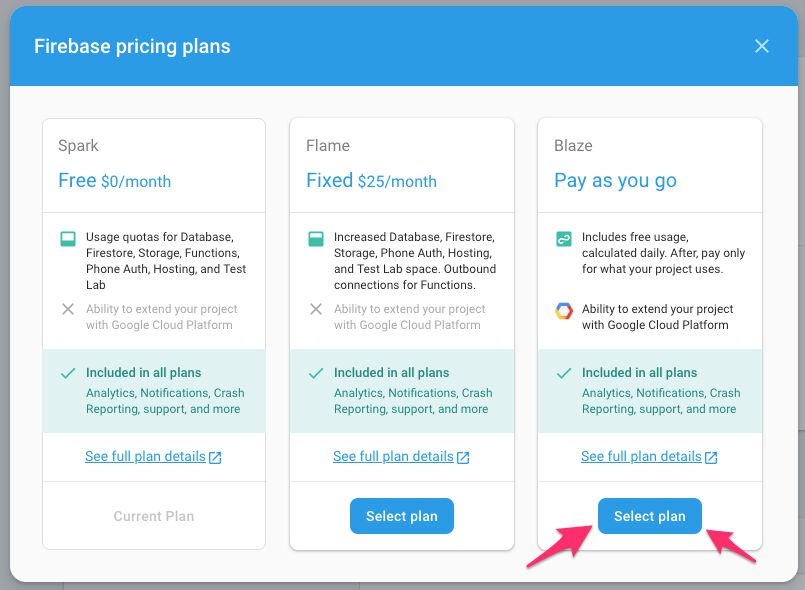Click the checkmark icon in Blaze plan
805x590 pixels.
click(x=564, y=373)
